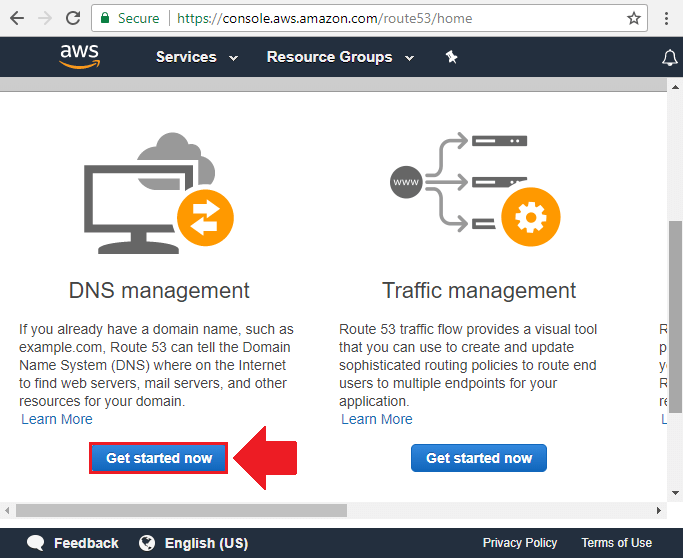Screen dimensions: 683x558
Task: Bookmark this page with the star icon
Action: tap(634, 18)
